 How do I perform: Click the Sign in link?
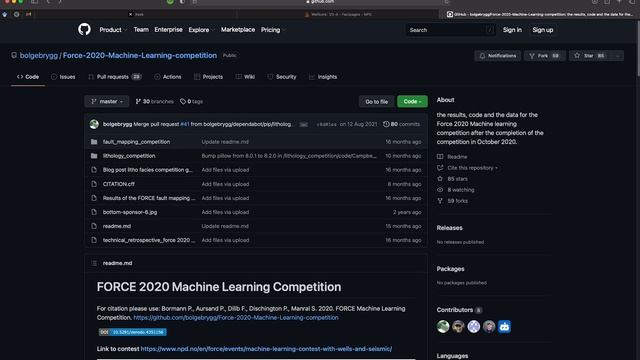[512, 30]
